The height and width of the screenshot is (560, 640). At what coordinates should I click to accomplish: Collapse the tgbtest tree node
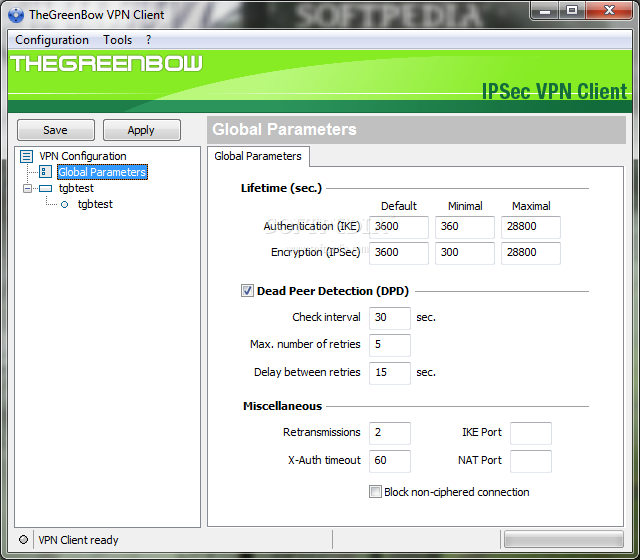click(x=27, y=188)
